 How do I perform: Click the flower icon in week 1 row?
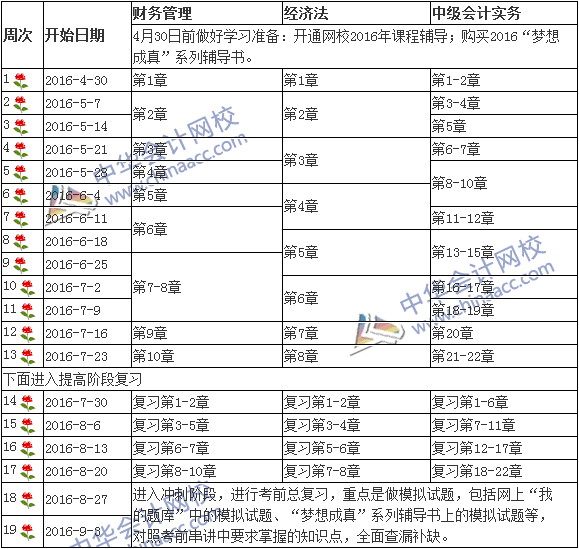coord(20,81)
